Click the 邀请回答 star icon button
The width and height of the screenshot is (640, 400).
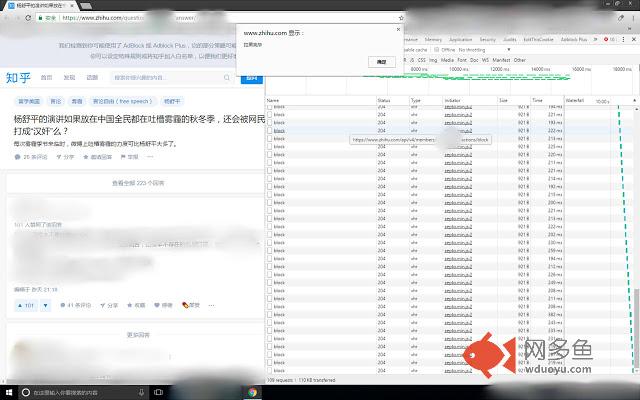(x=98, y=157)
